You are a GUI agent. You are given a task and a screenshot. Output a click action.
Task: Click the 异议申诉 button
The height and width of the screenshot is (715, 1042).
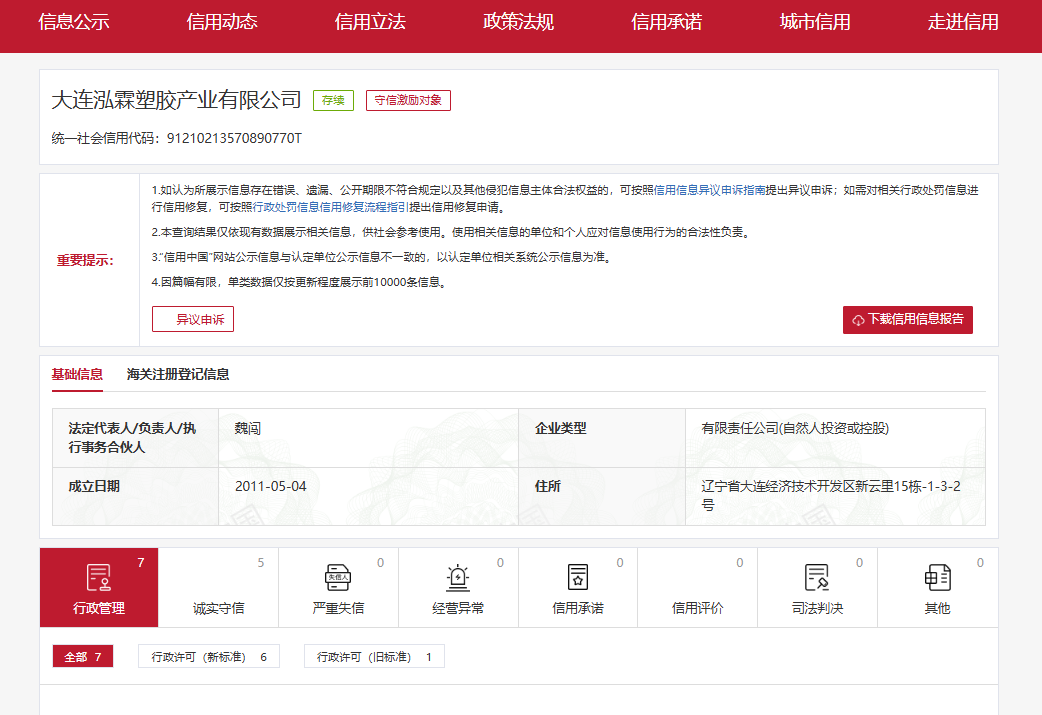coord(193,320)
